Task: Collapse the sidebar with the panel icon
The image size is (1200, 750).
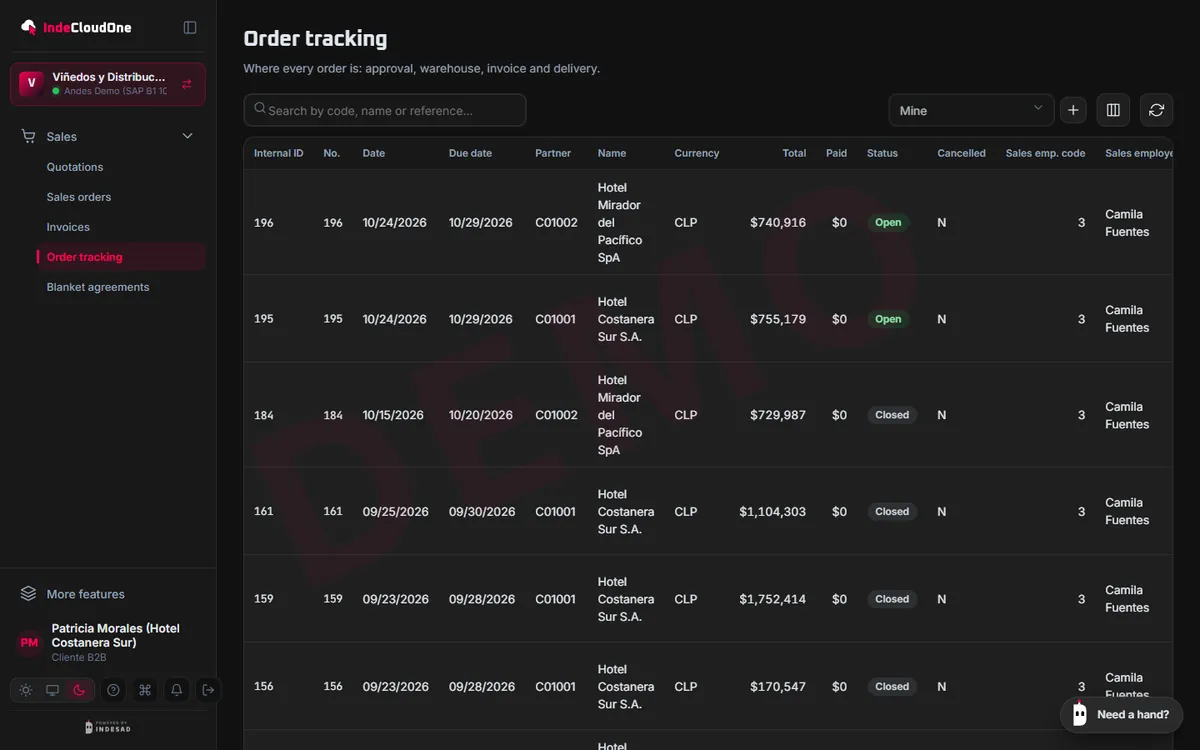Action: coord(190,28)
